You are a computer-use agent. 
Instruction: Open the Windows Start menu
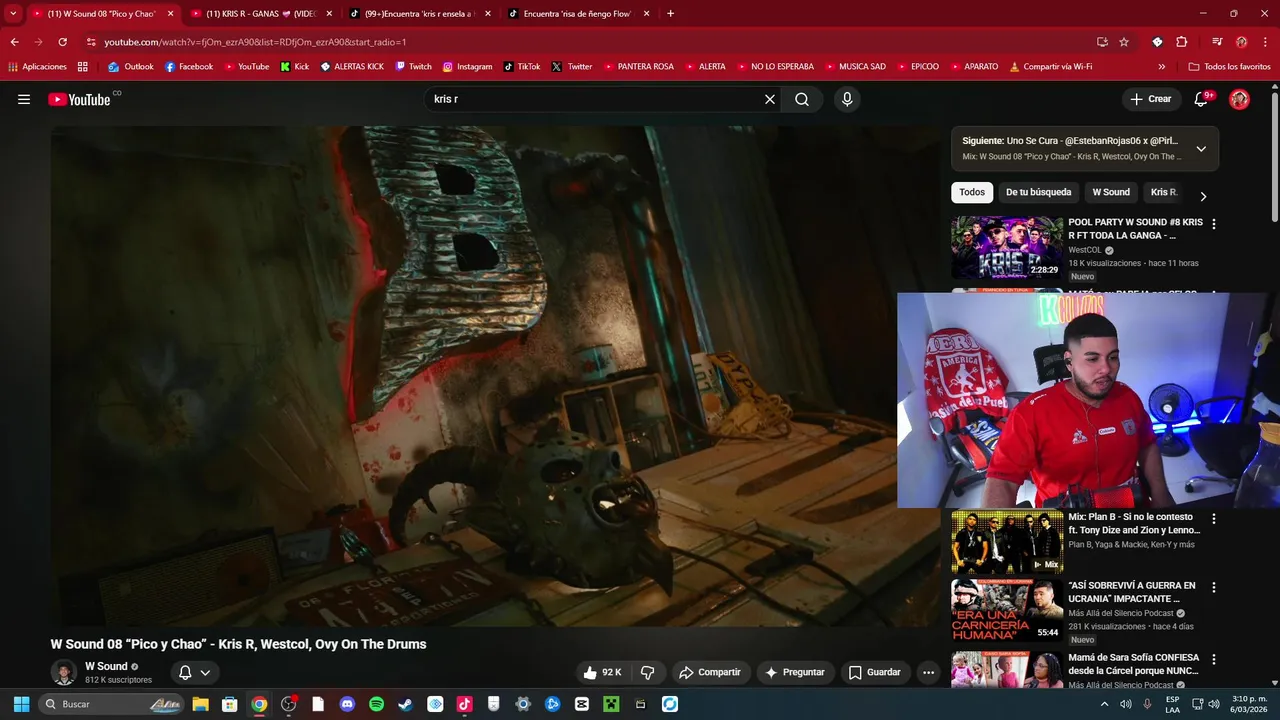[21, 704]
